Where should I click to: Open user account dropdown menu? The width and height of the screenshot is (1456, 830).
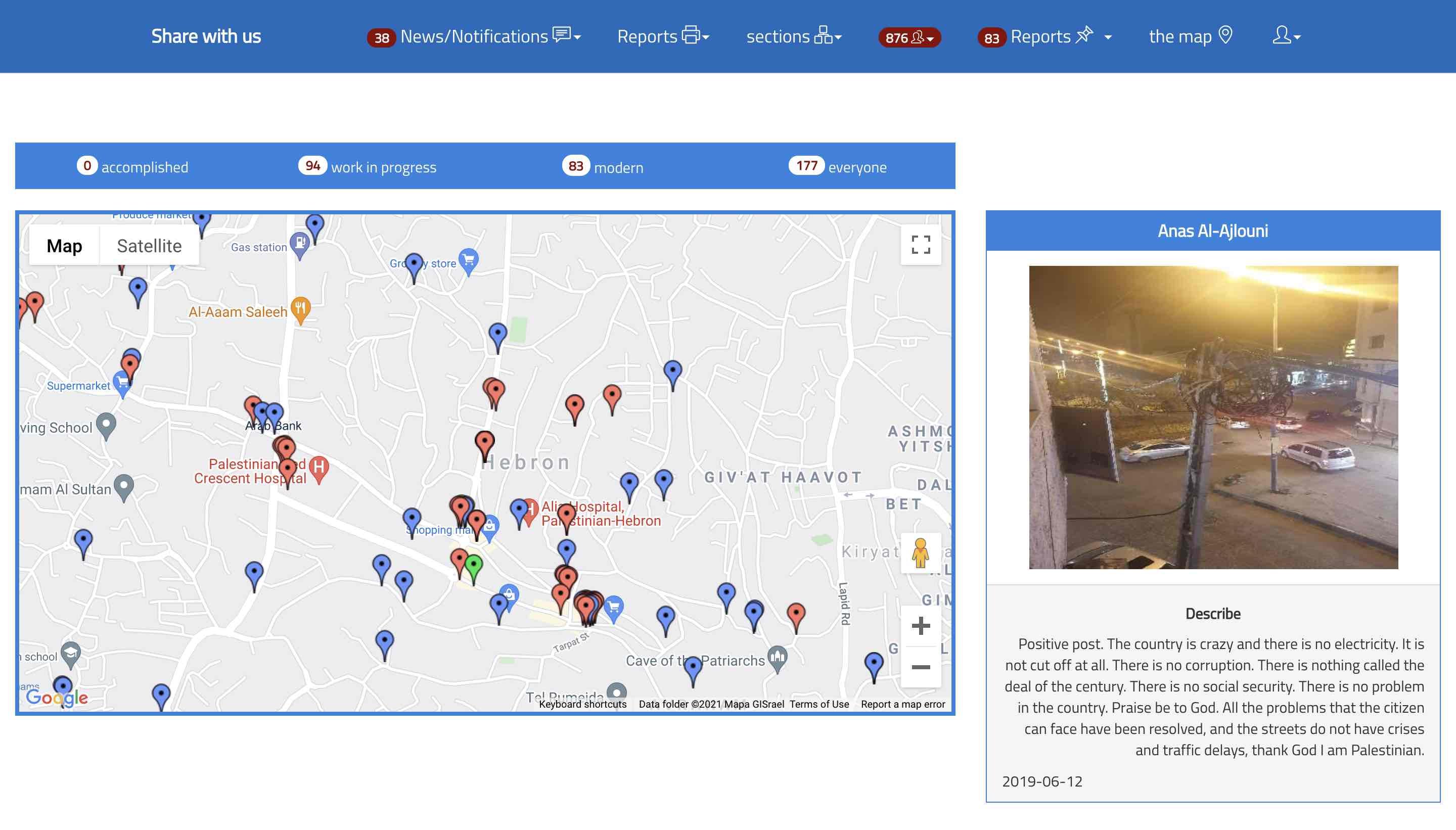click(1286, 36)
